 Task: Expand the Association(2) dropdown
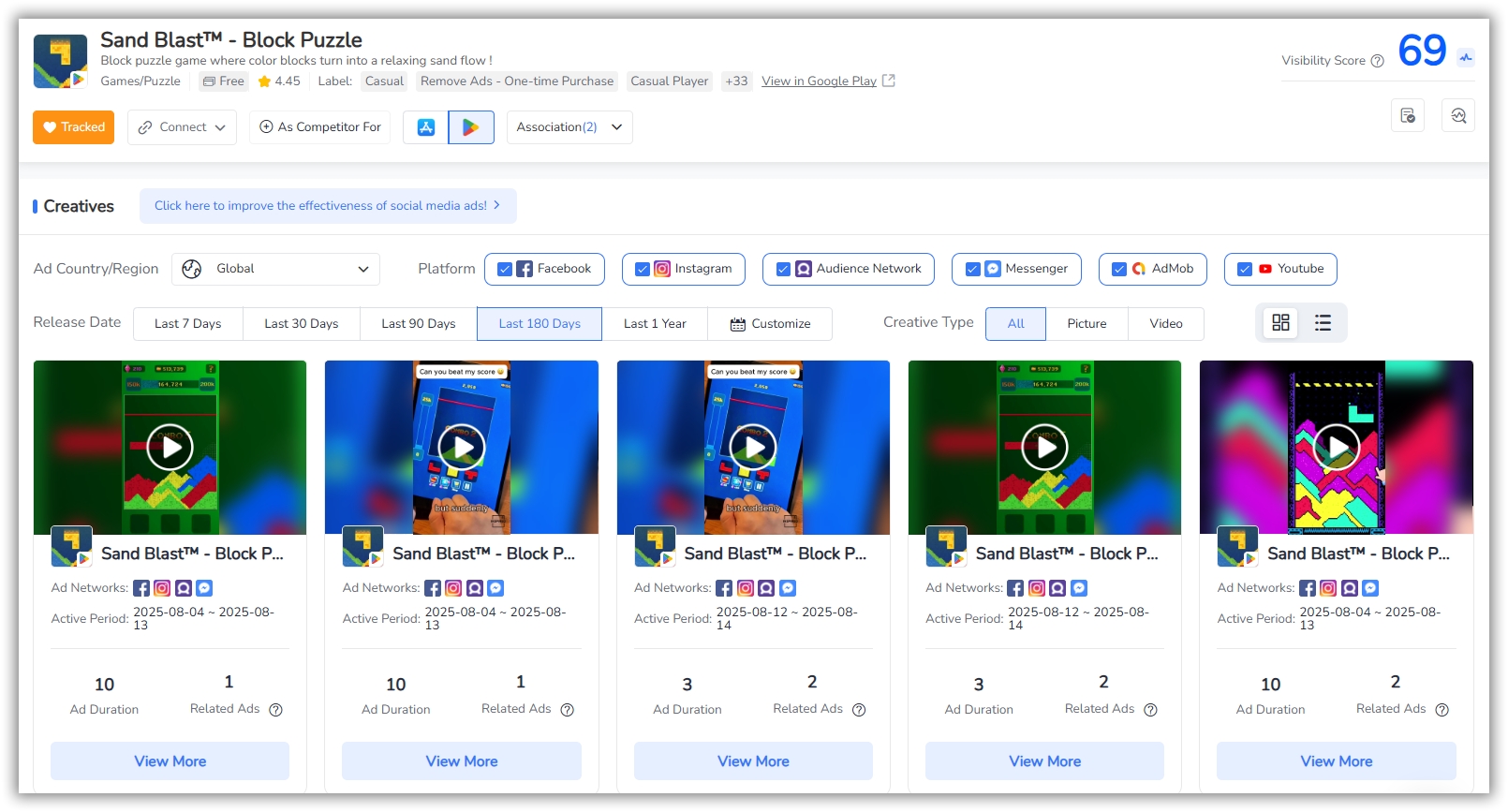[x=569, y=127]
